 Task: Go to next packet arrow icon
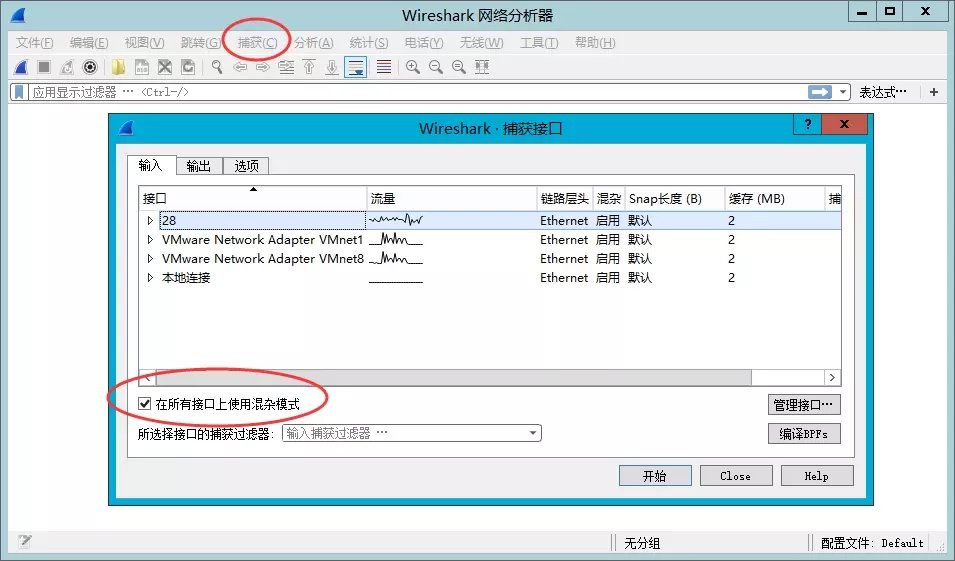click(x=263, y=67)
